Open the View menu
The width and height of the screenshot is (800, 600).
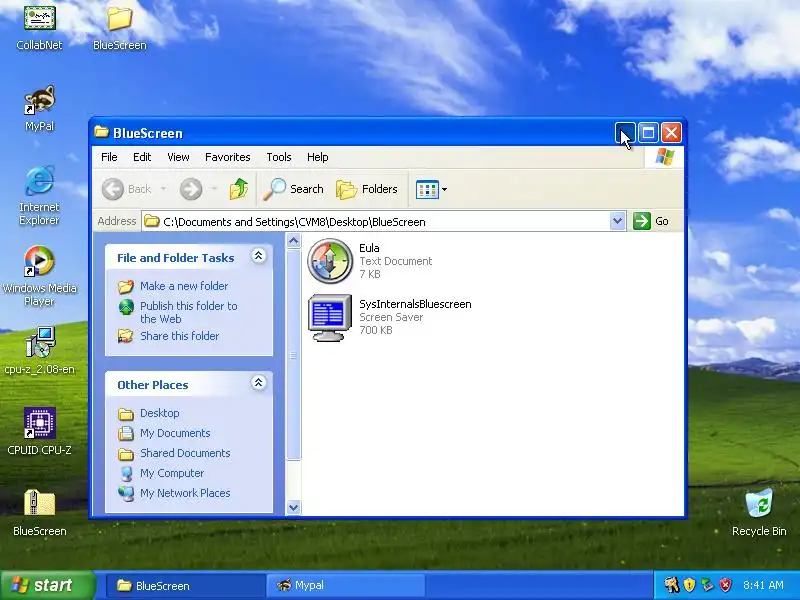[x=178, y=157]
